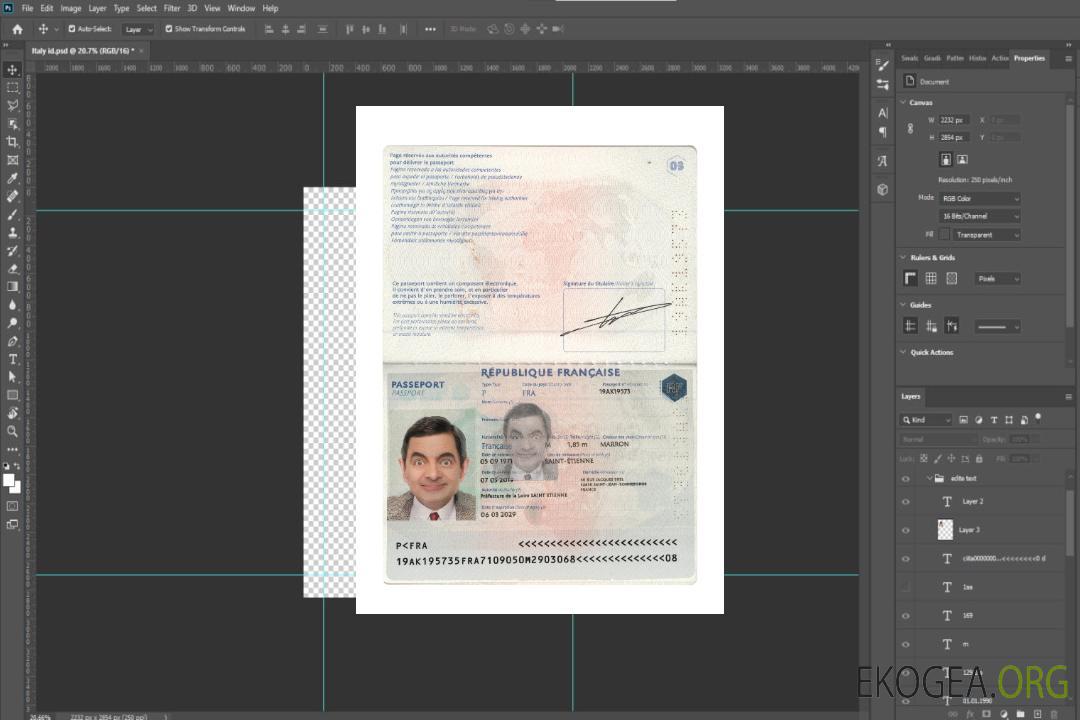Select the Eyedropper tool
1080x720 pixels.
click(x=12, y=178)
